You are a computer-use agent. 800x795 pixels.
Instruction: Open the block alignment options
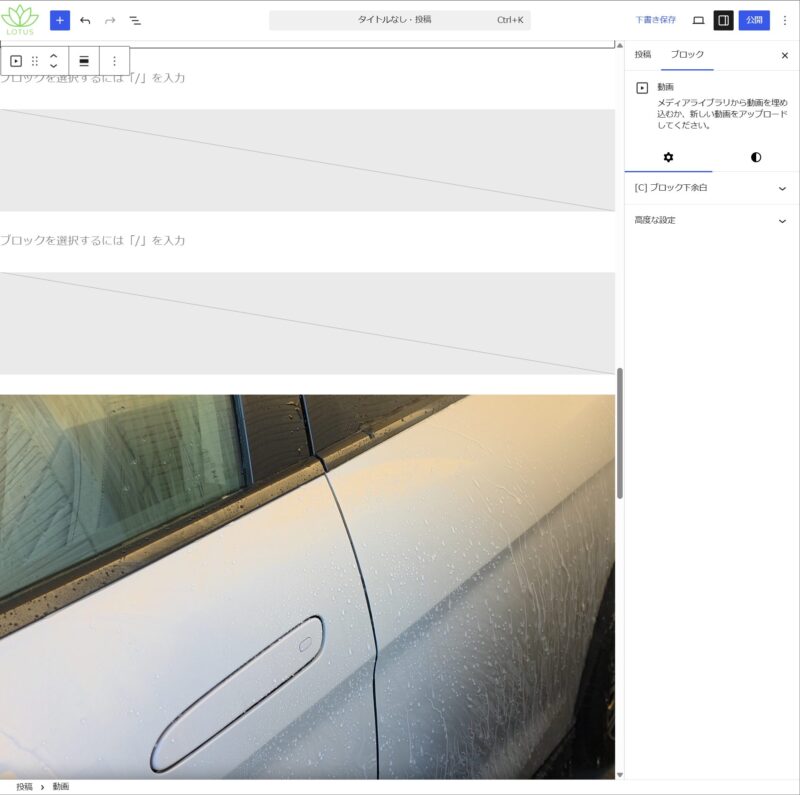84,61
